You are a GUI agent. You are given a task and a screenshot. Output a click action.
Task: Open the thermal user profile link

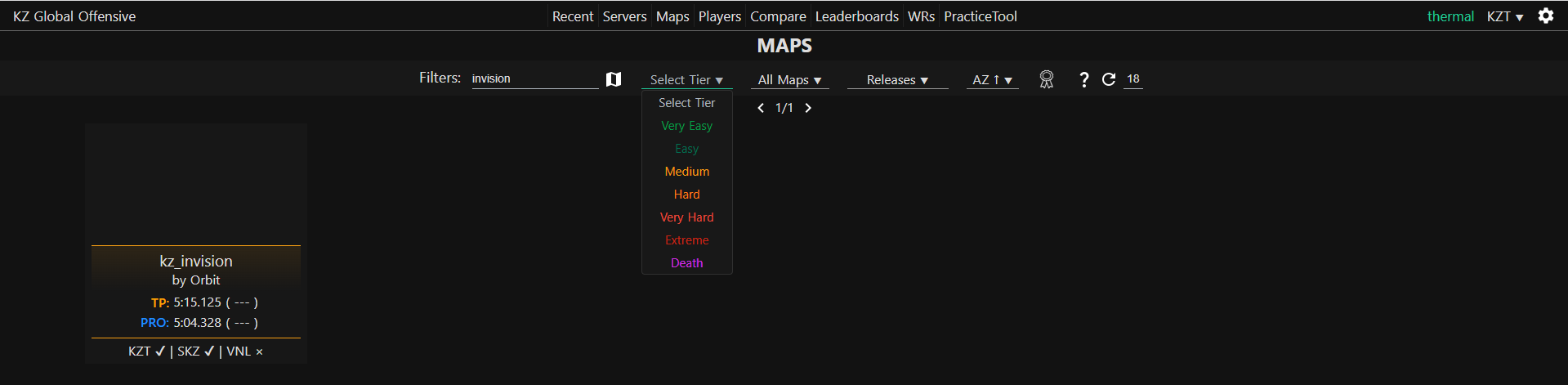[x=1450, y=16]
